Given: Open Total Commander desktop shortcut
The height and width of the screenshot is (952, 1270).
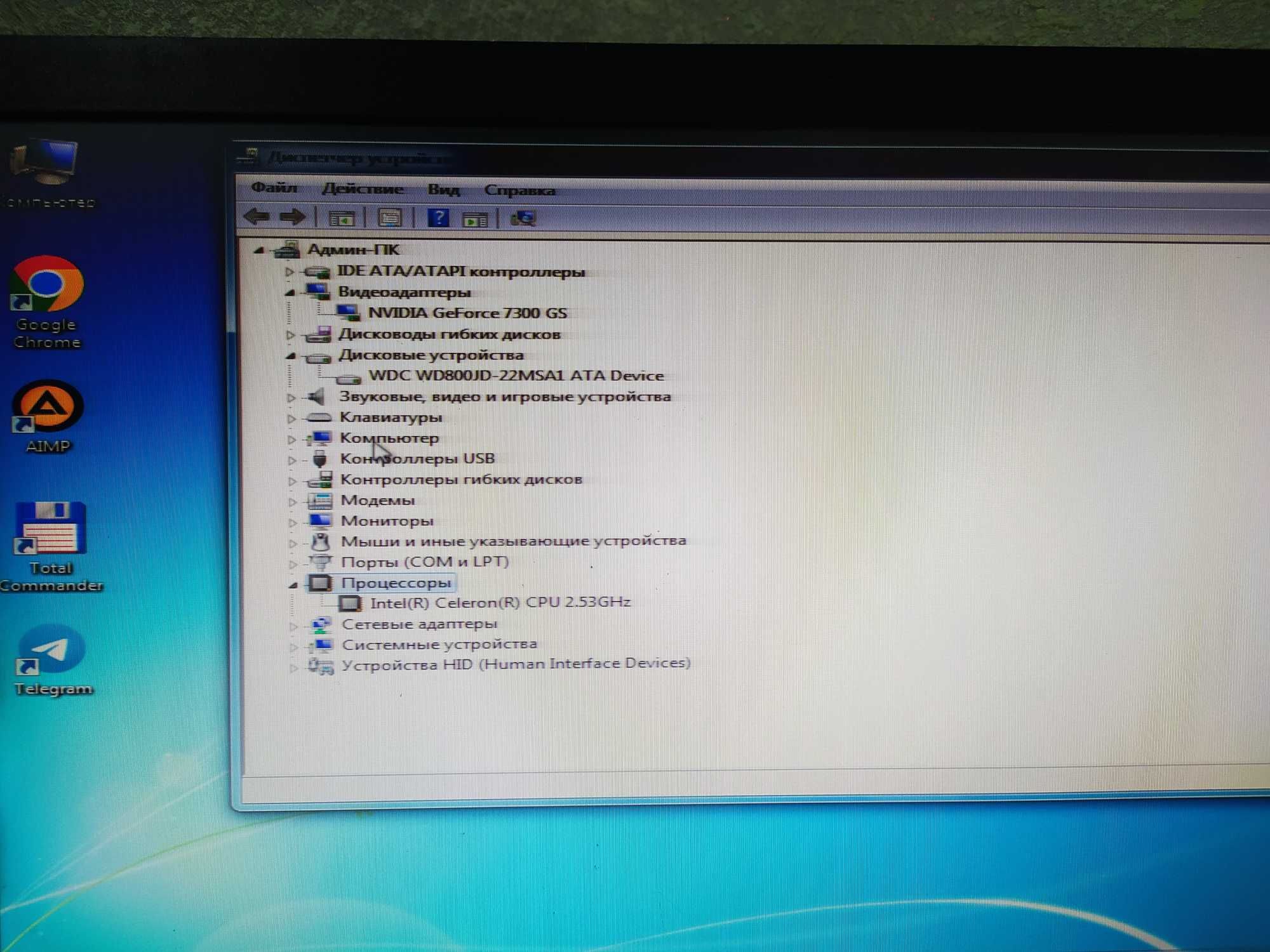Looking at the screenshot, I should click(51, 546).
